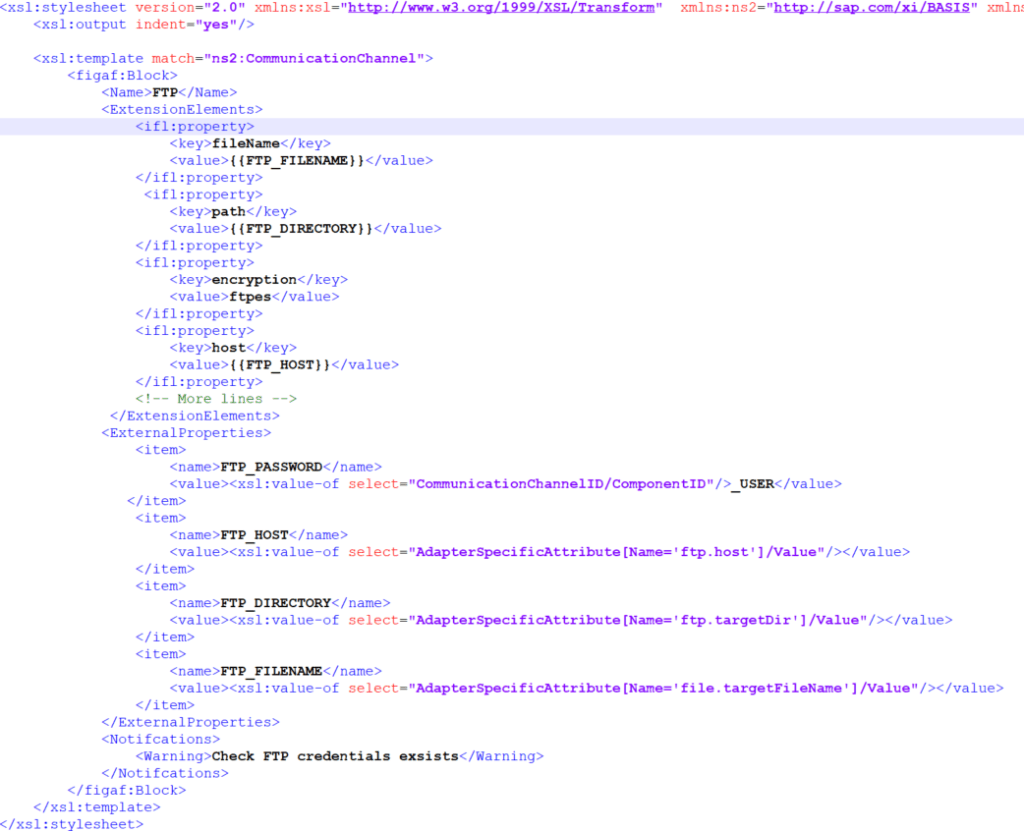Image resolution: width=1024 pixels, height=831 pixels.
Task: Open the http://sap.com/xi/BASIS namespace link
Action: click(871, 8)
